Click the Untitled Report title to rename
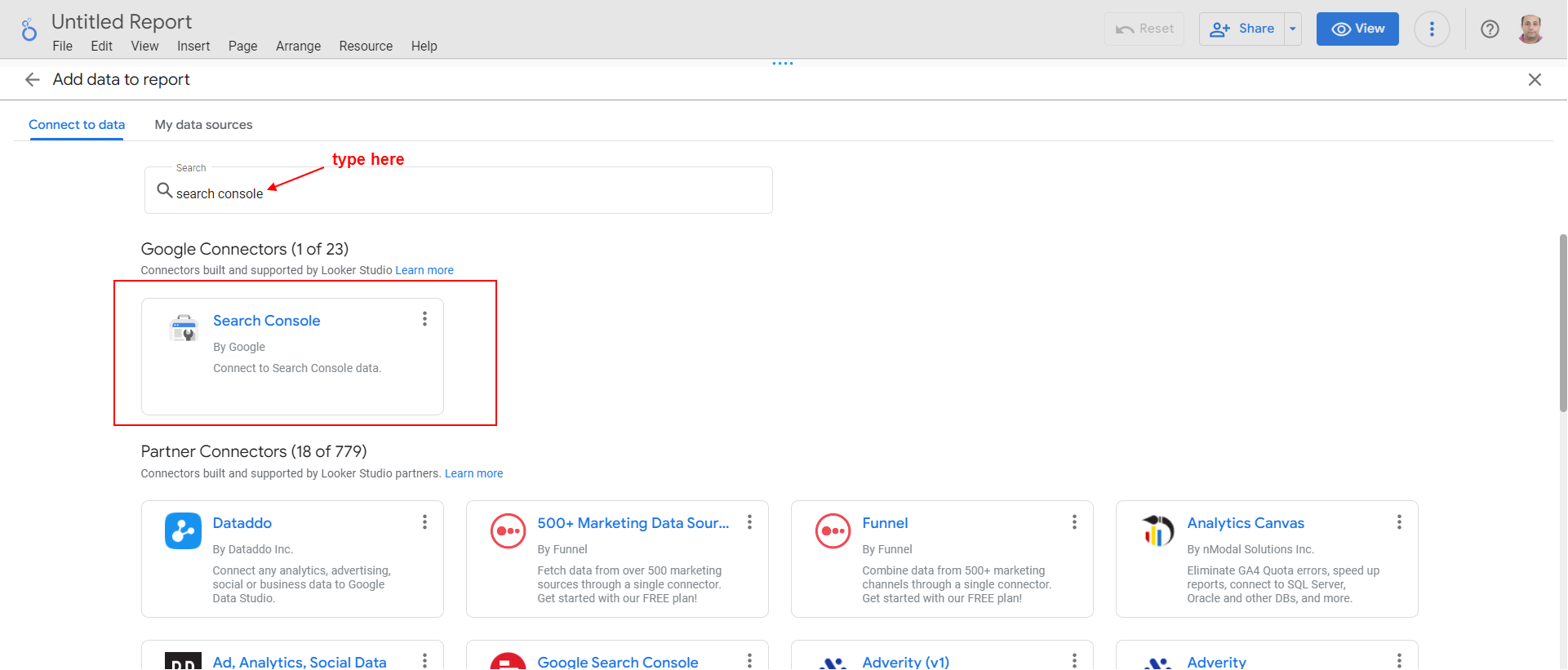Screen dimensions: 1568x670 (122, 21)
